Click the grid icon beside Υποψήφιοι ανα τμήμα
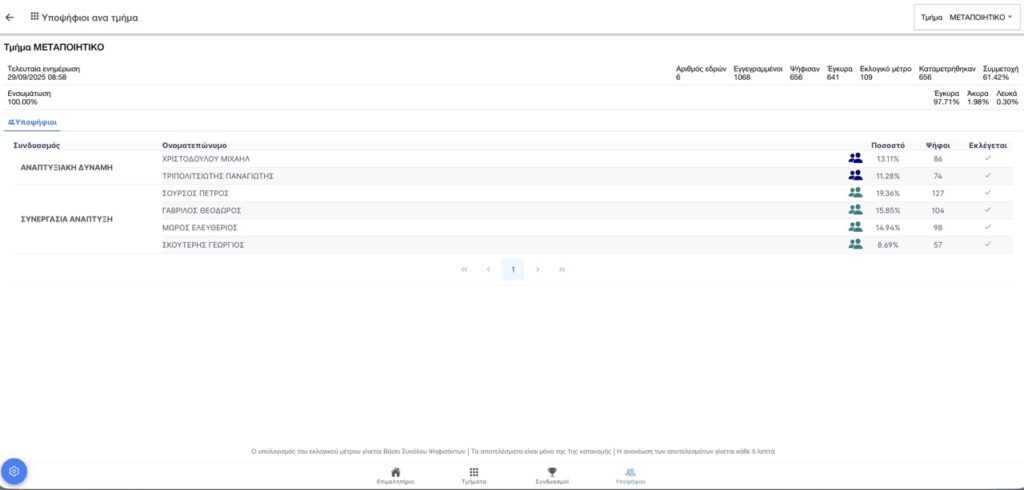The height and width of the screenshot is (490, 1024). click(x=35, y=17)
